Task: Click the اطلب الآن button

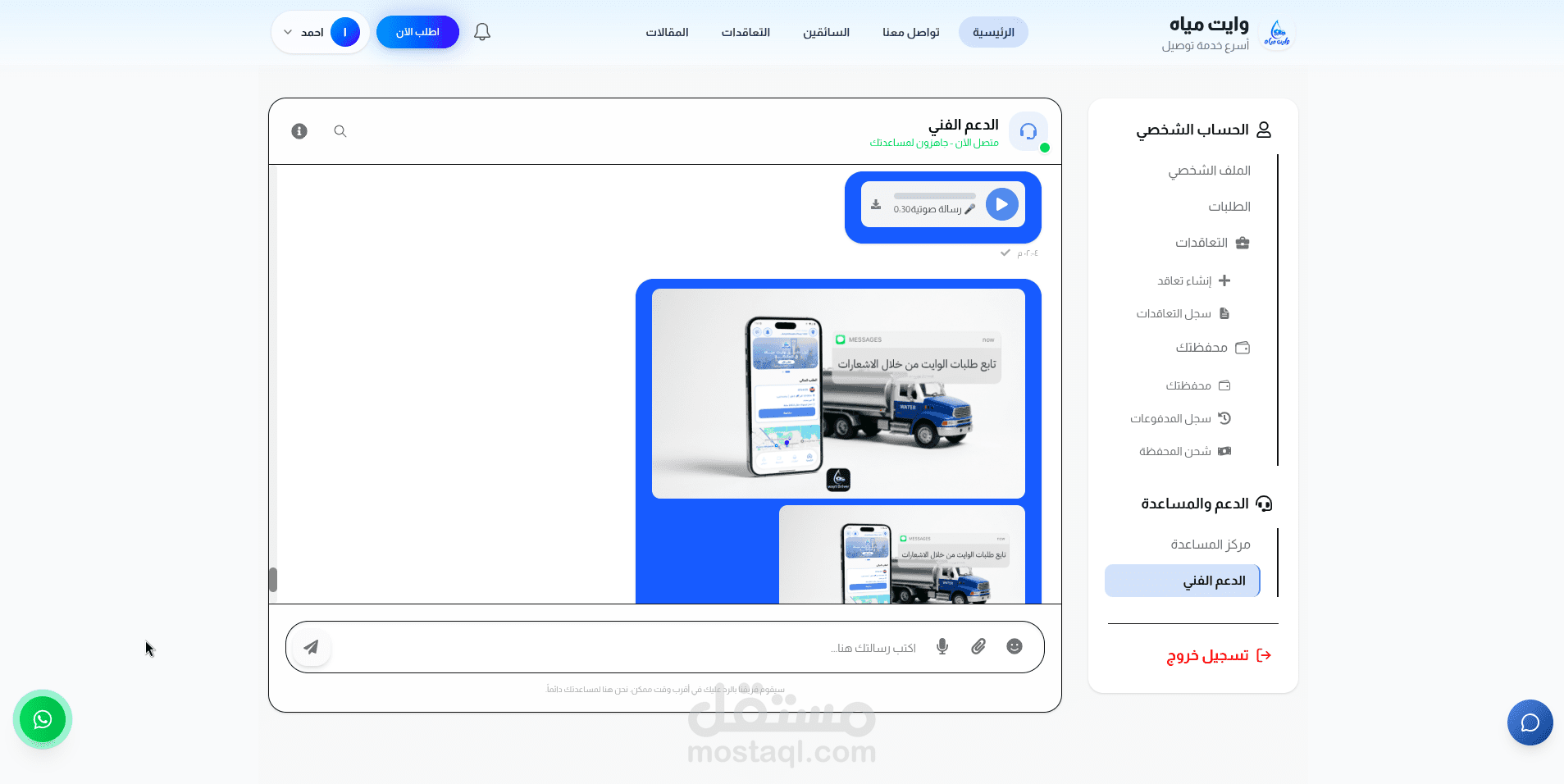Action: [417, 32]
